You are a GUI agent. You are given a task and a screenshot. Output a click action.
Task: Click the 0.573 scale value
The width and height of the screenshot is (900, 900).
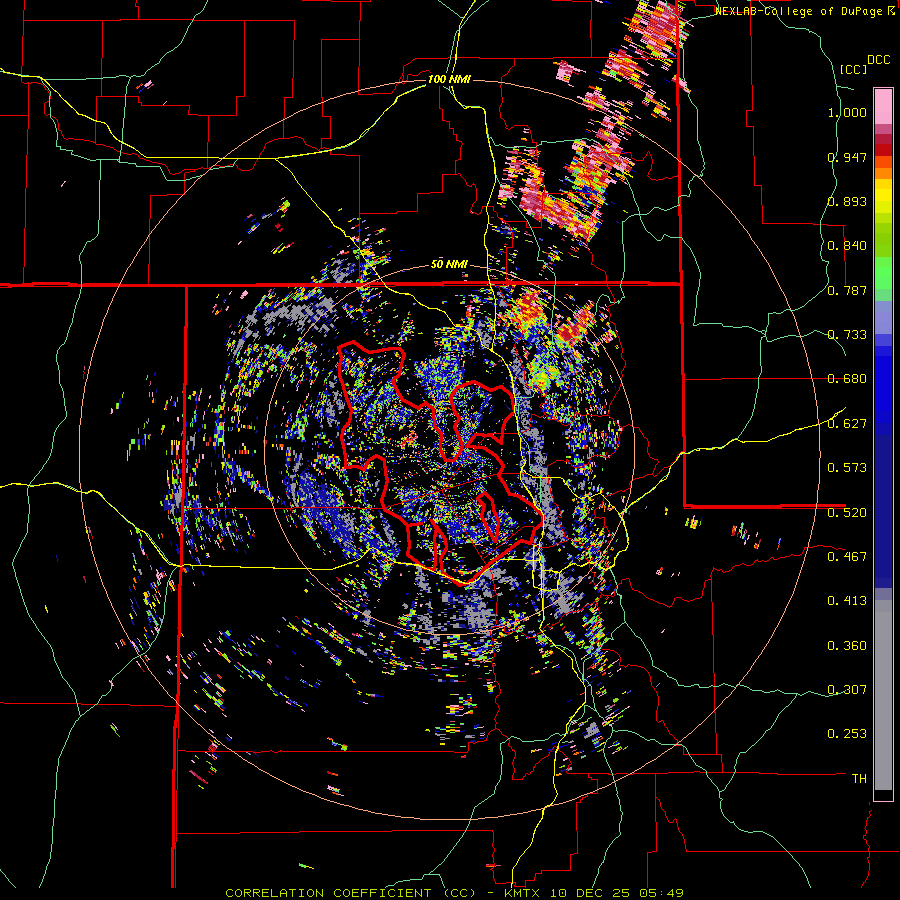847,468
